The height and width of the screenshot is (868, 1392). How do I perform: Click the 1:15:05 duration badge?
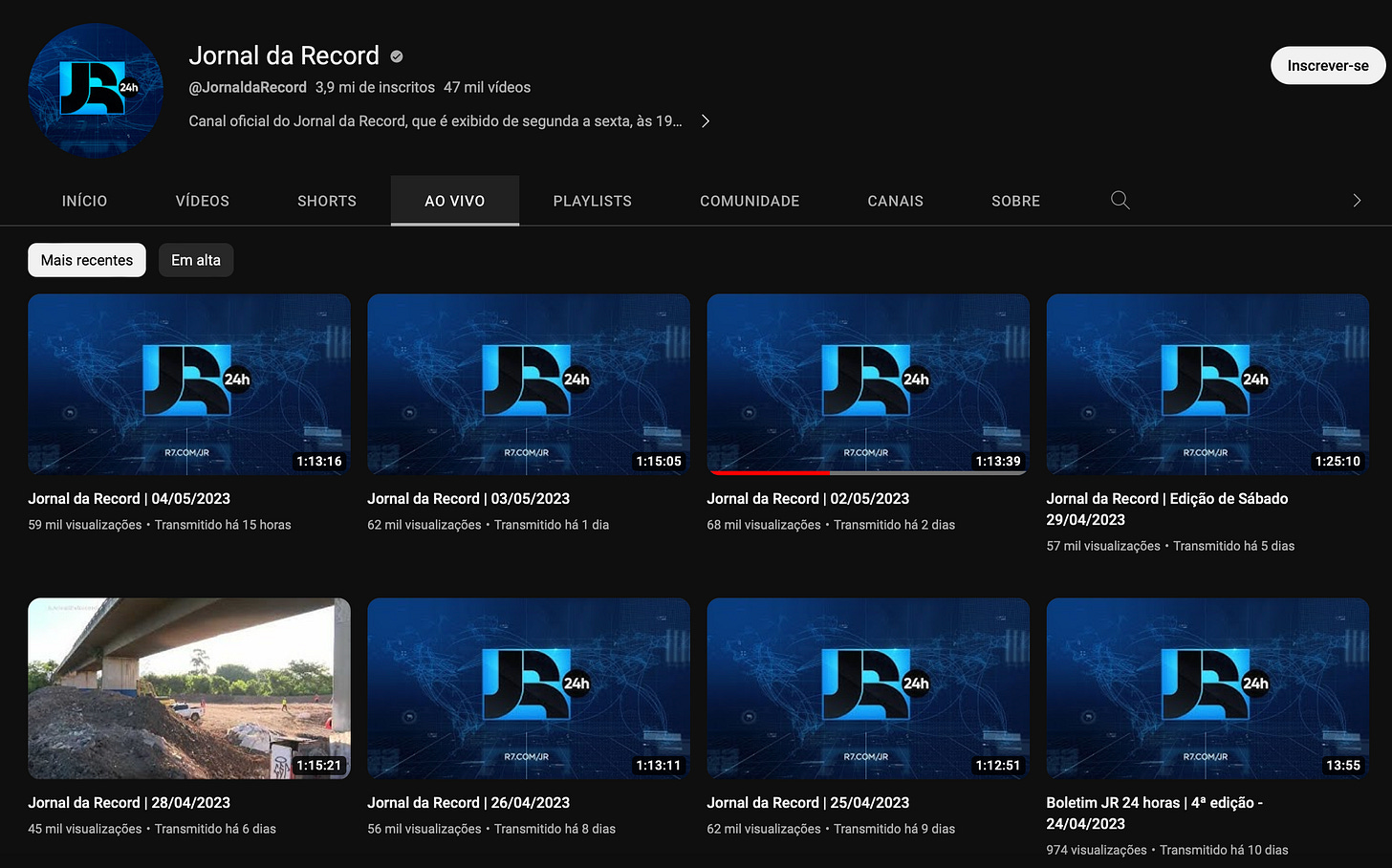point(659,461)
